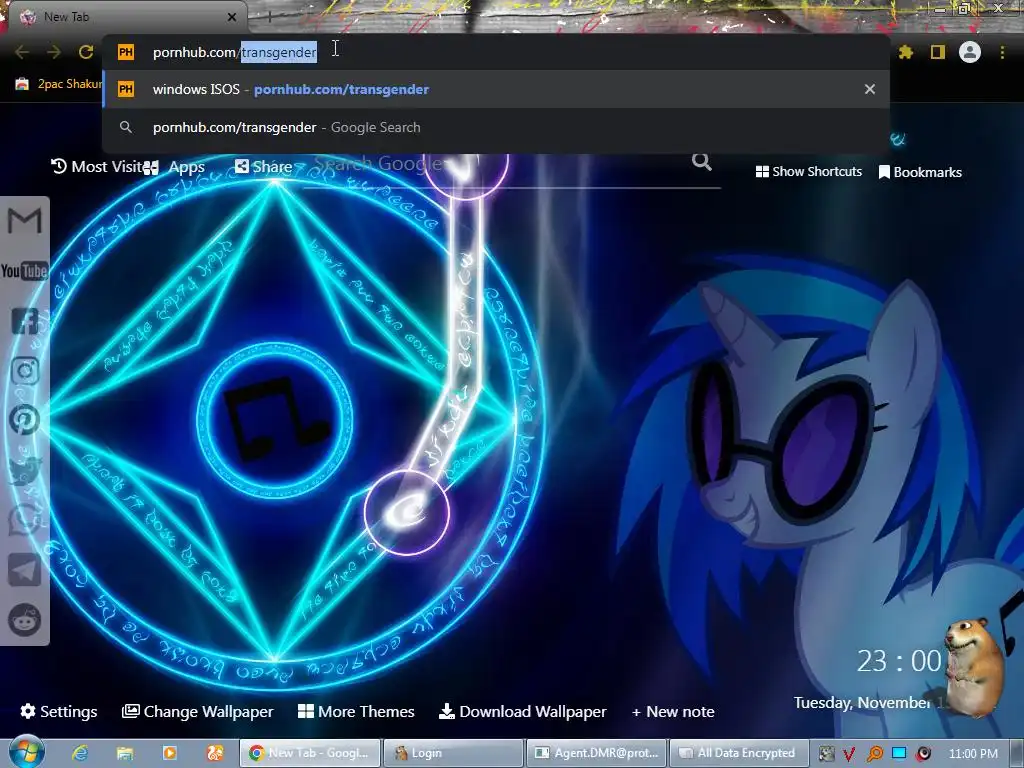Open the WhatsApp shortcut in the sidebar
The image size is (1024, 768).
tap(25, 520)
